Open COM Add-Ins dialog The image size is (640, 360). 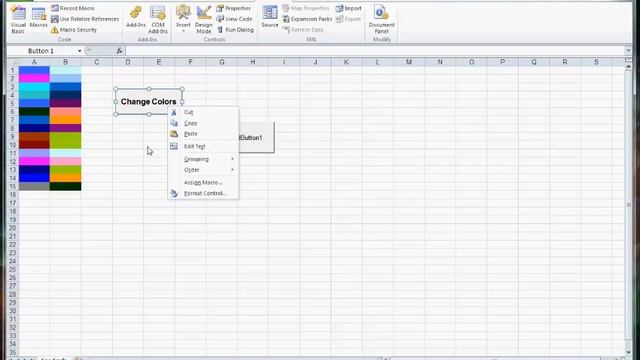pyautogui.click(x=158, y=20)
